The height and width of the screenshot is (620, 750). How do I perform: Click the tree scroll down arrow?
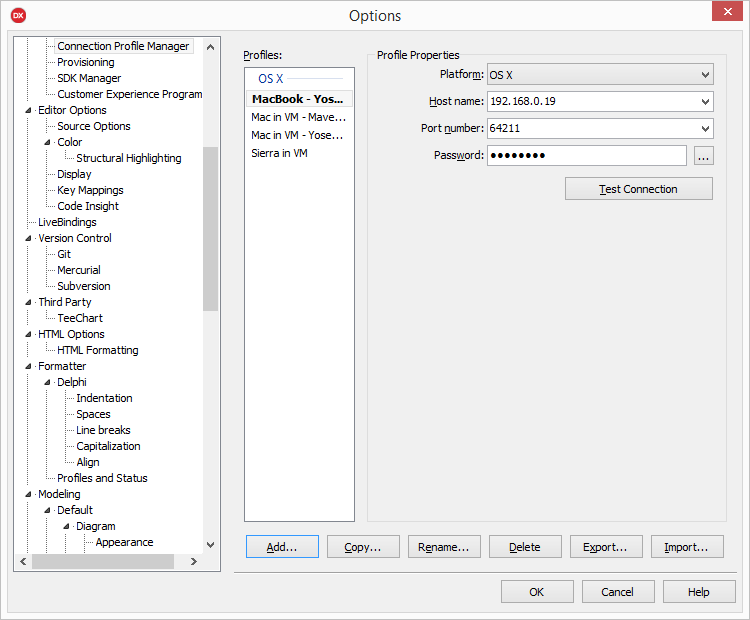tap(210, 545)
